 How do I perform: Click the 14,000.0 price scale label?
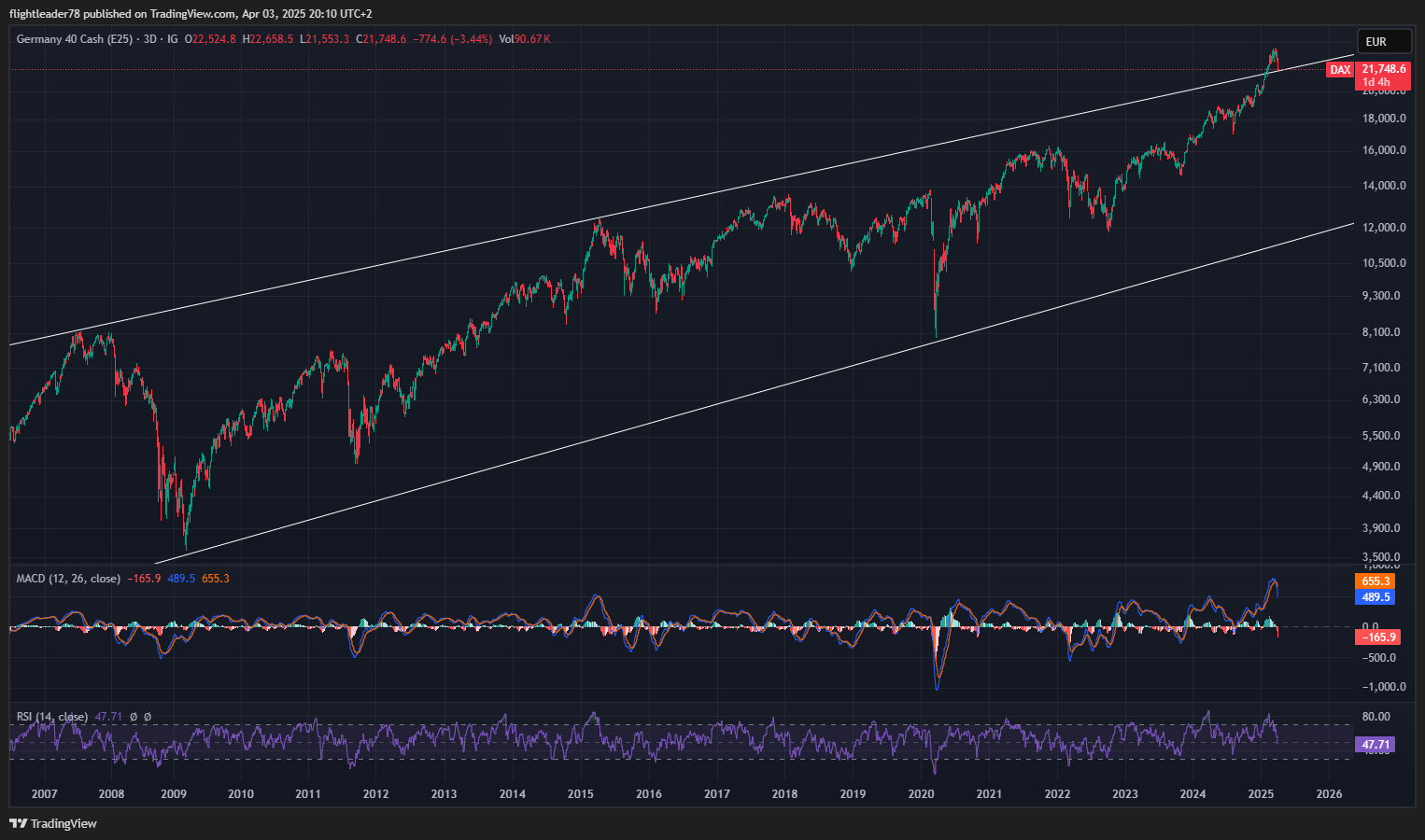pyautogui.click(x=1384, y=186)
